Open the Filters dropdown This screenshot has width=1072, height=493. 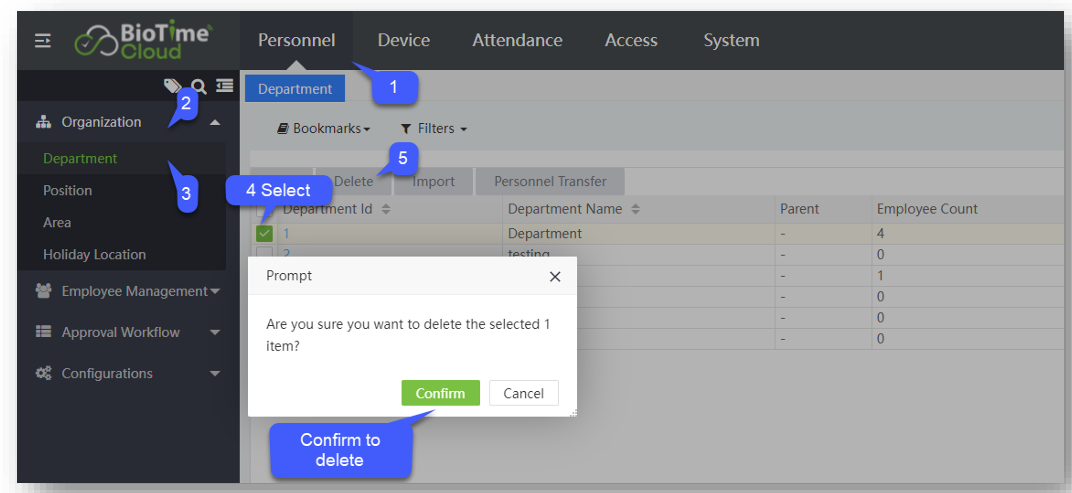coord(434,129)
